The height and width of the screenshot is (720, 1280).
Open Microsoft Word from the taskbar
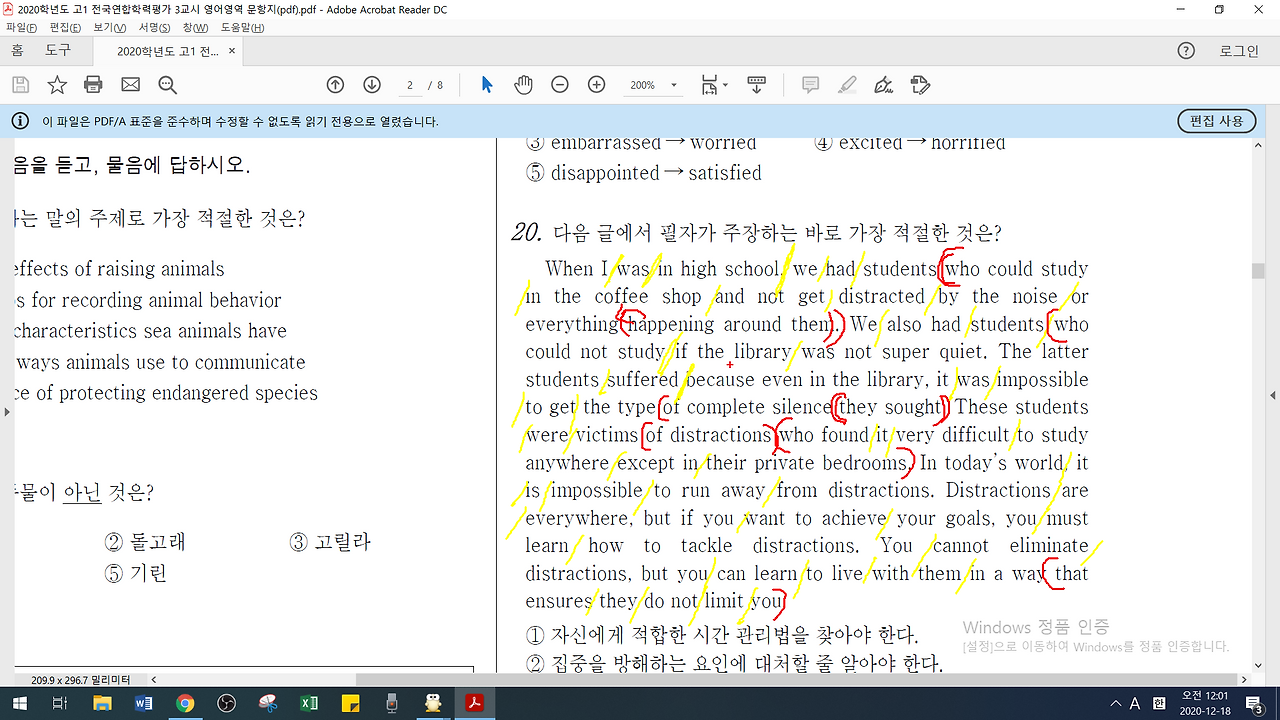pos(143,703)
